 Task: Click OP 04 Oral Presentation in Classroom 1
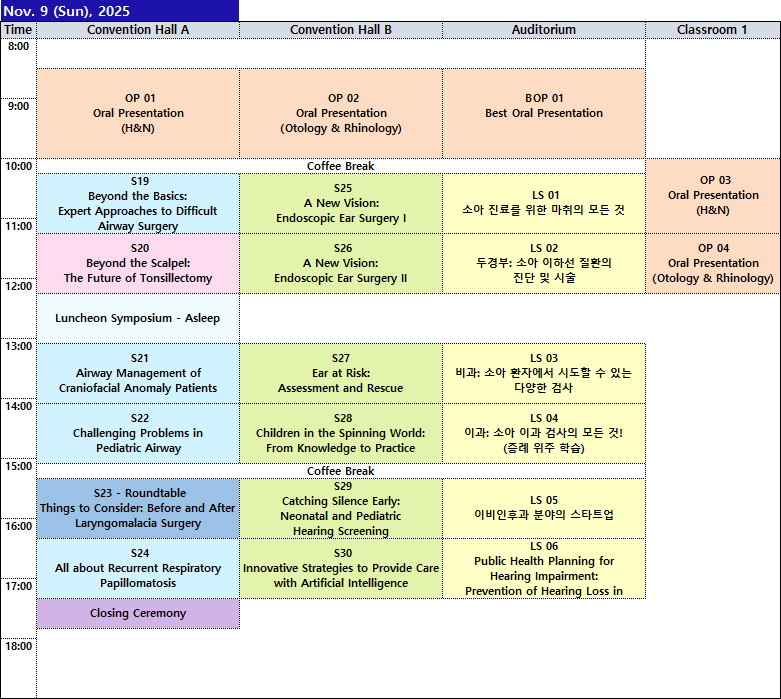tap(714, 263)
